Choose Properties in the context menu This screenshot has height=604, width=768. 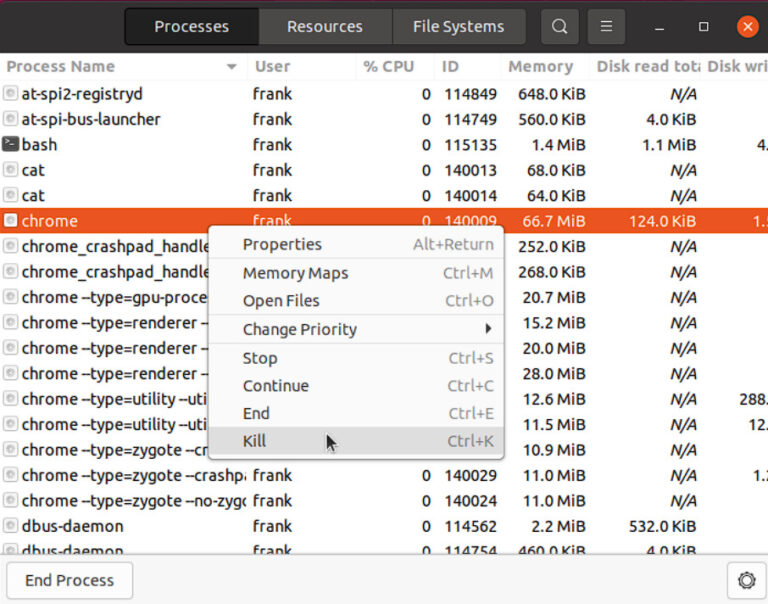click(x=282, y=244)
